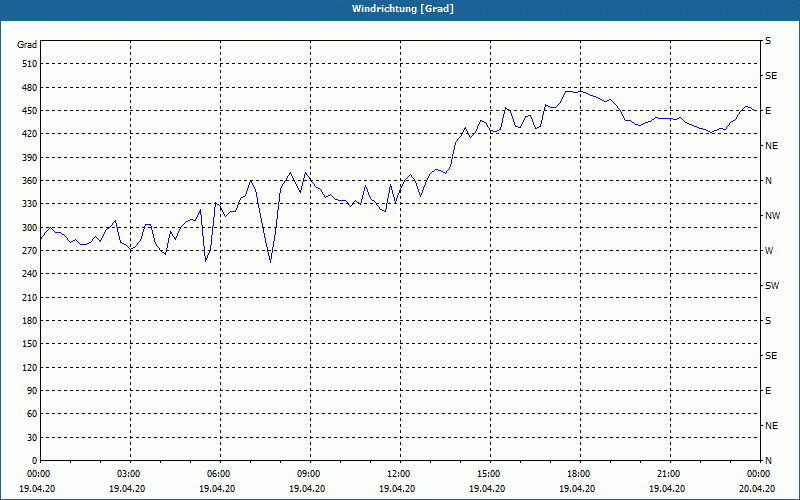Viewport: 800px width, 500px height.
Task: Select the 330 y-axis value
Action: [30, 204]
